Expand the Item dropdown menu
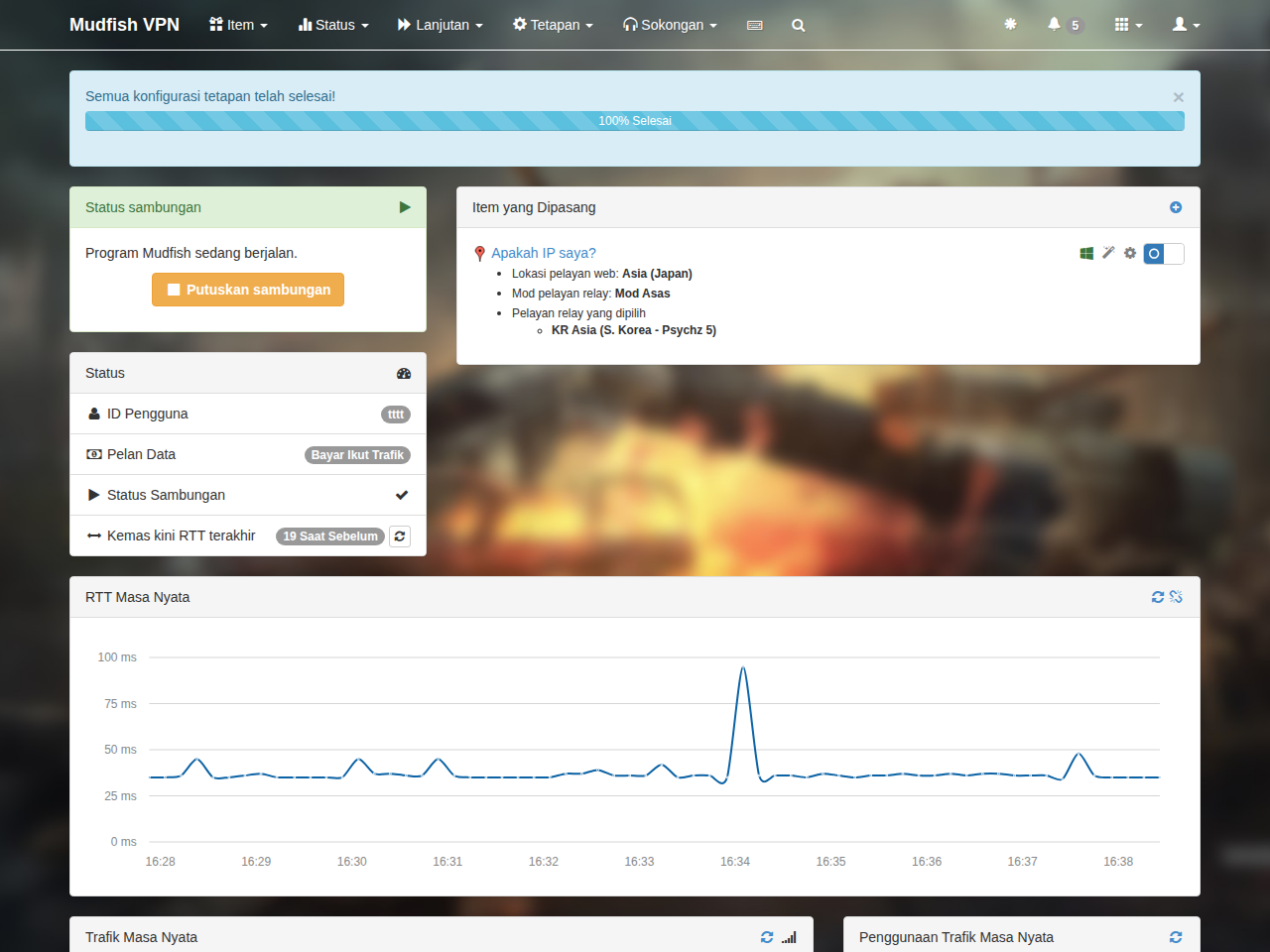Screen dimensions: 1270x952 tap(238, 25)
